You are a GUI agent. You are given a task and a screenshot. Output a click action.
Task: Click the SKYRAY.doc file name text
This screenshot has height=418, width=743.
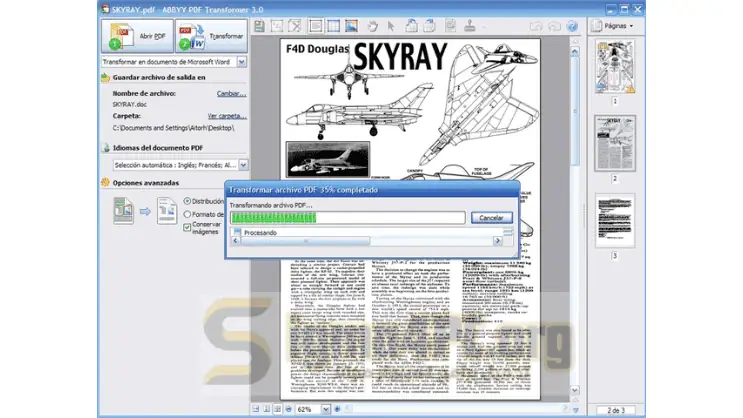pyautogui.click(x=129, y=104)
